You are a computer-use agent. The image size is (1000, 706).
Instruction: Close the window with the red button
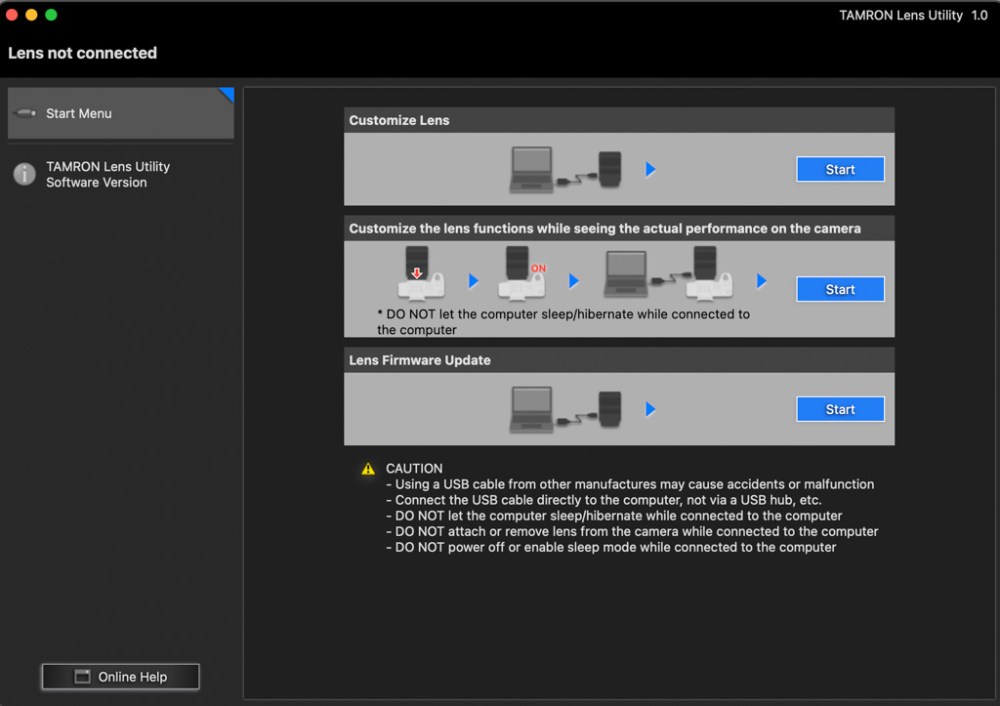(x=11, y=15)
